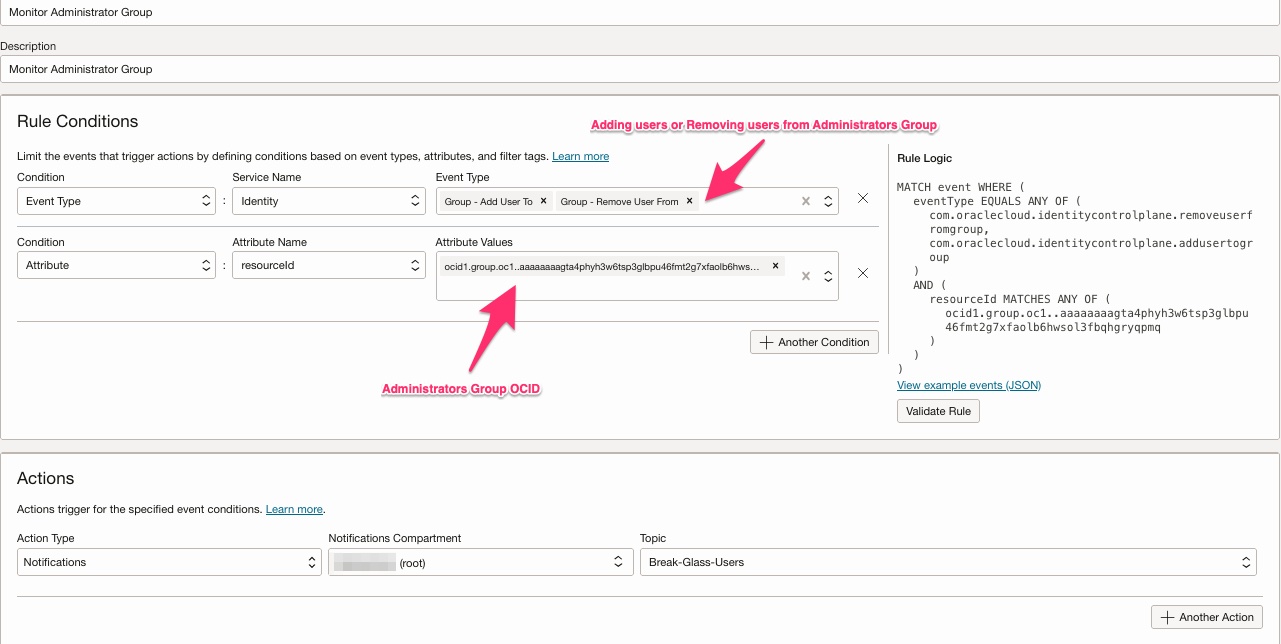The width and height of the screenshot is (1281, 644).
Task: Clear all selected Event Type values
Action: point(806,201)
